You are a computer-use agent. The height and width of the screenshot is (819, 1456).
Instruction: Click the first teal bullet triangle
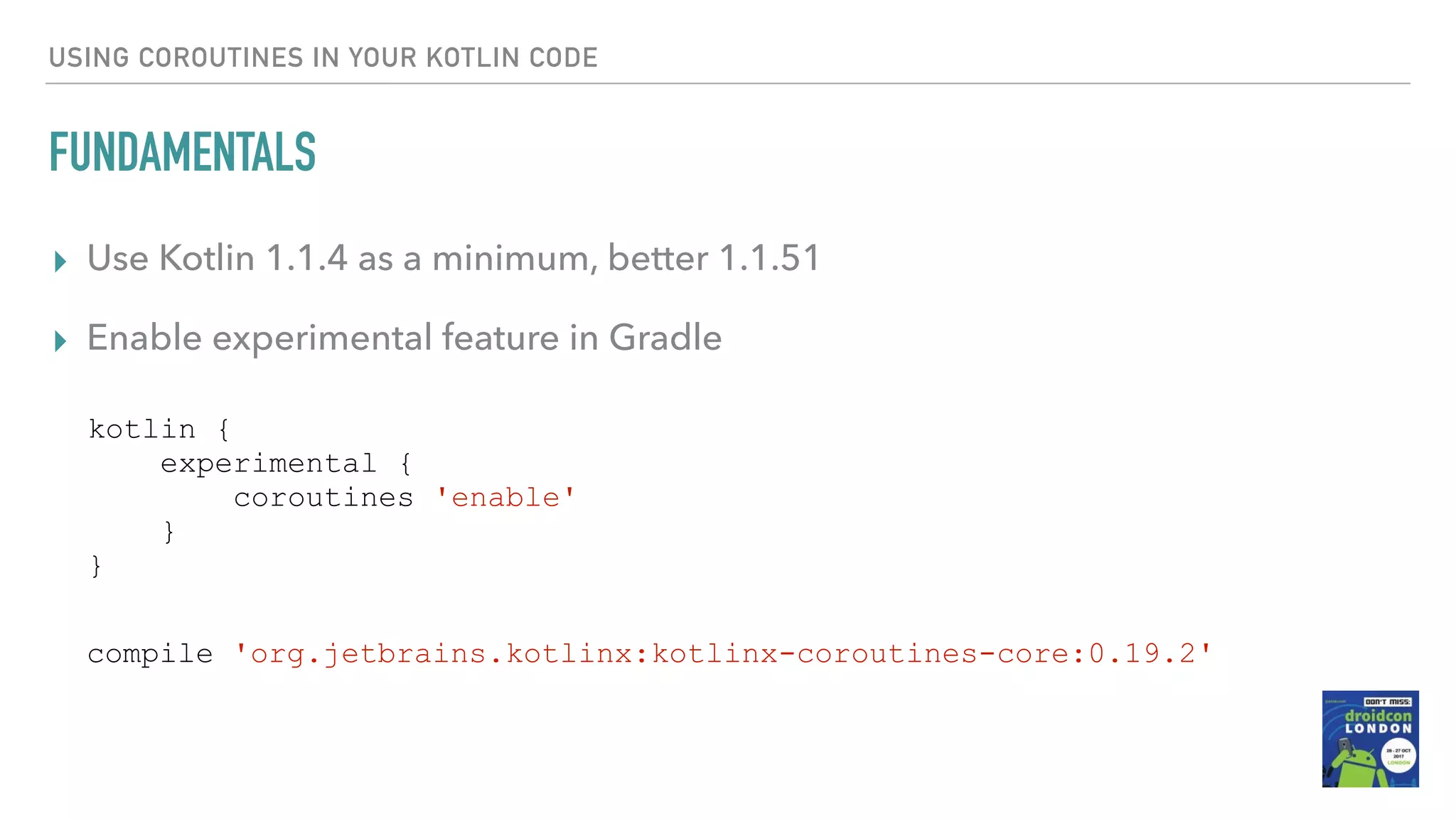[60, 262]
